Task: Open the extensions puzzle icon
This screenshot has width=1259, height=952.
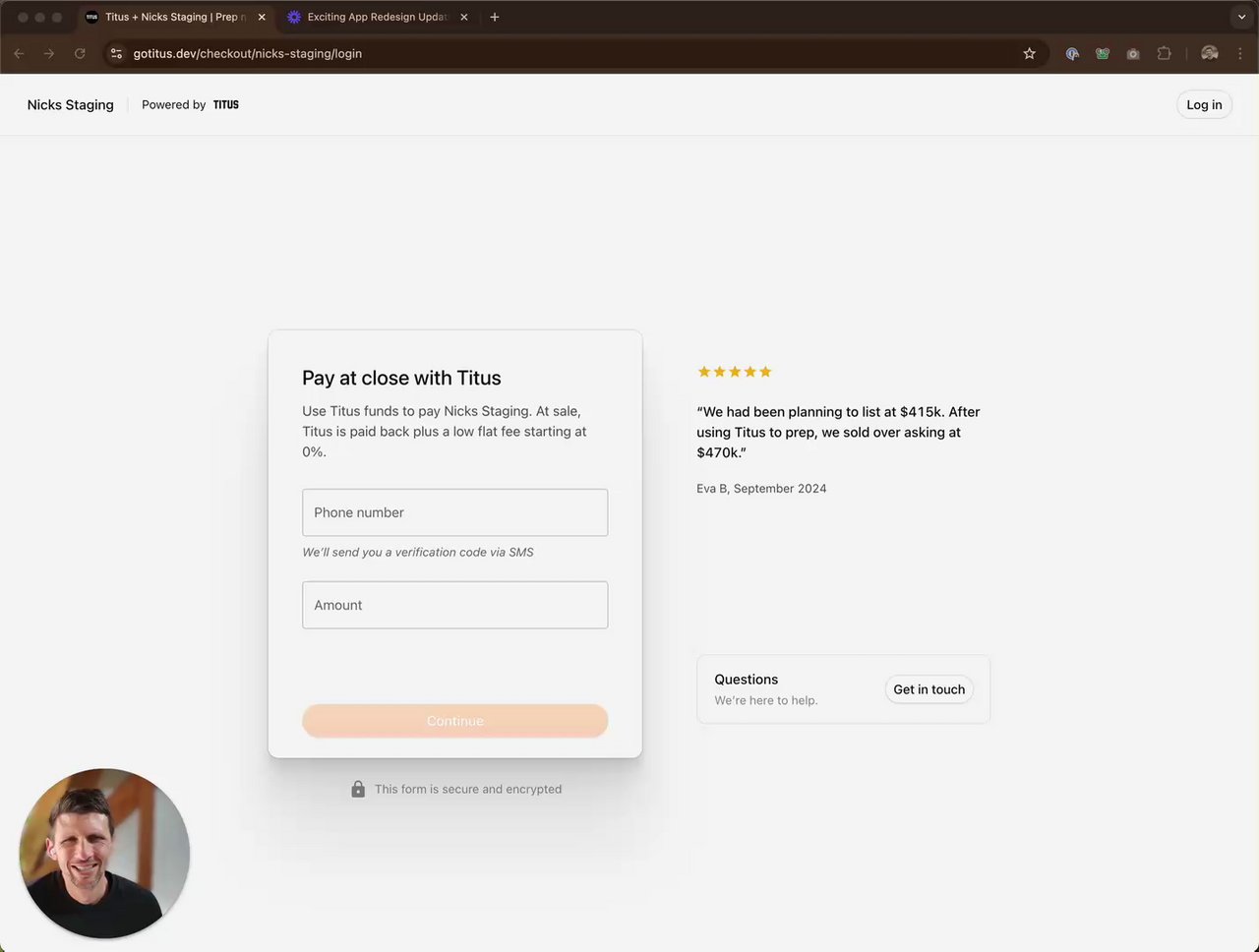Action: [x=1164, y=53]
